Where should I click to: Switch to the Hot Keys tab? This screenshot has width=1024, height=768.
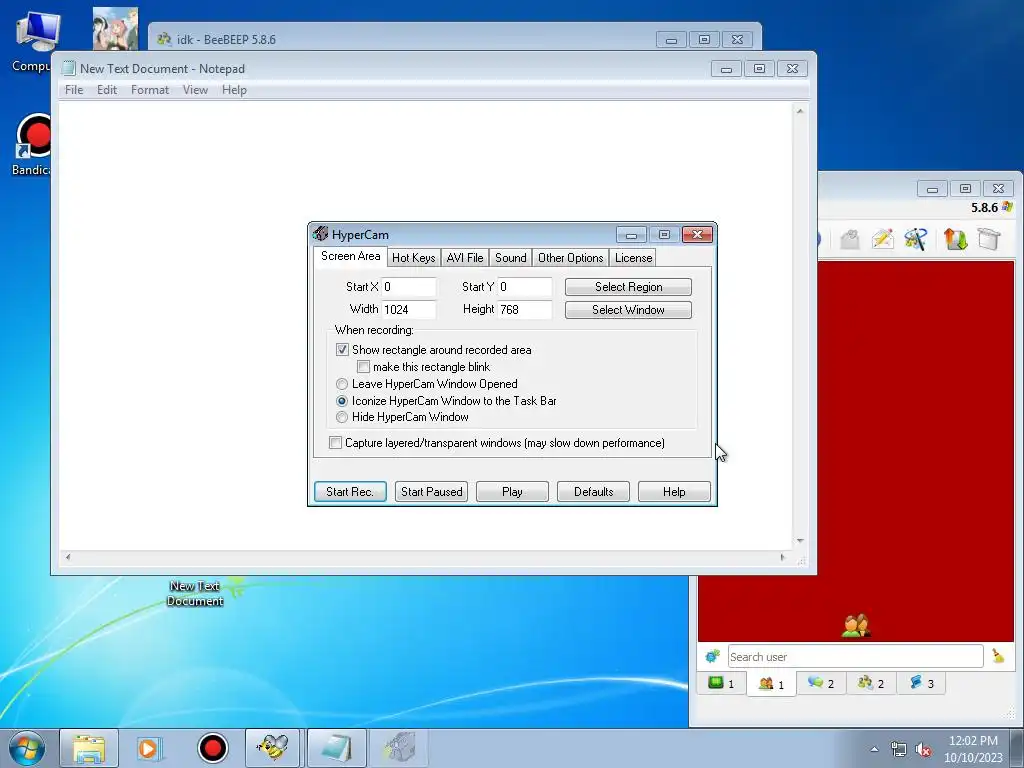(x=413, y=258)
